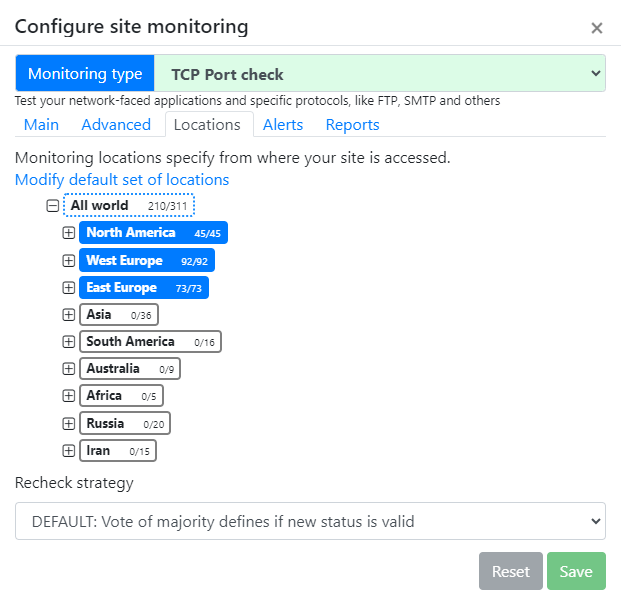Image resolution: width=621 pixels, height=591 pixels.
Task: Expand the Russia plus icon
Action: 69,423
